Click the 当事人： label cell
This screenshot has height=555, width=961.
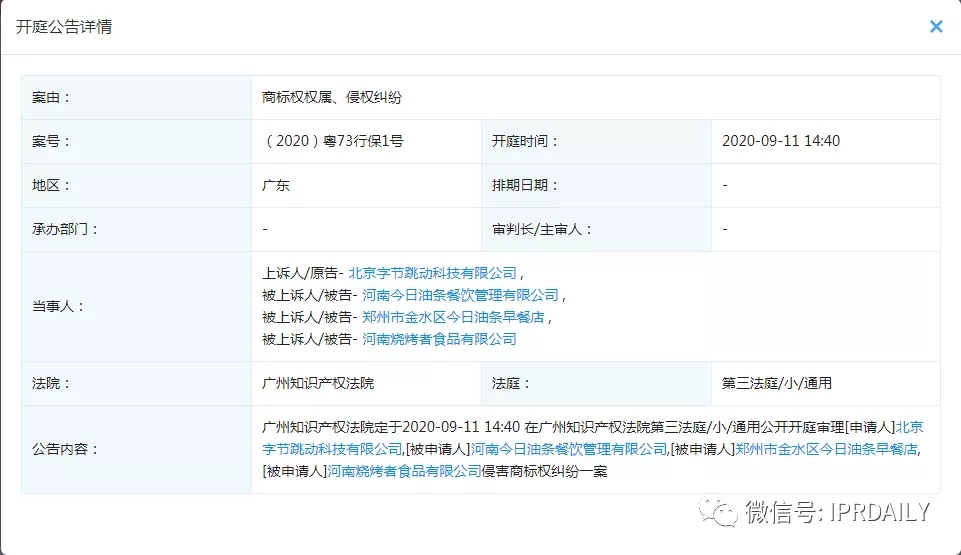(137, 306)
